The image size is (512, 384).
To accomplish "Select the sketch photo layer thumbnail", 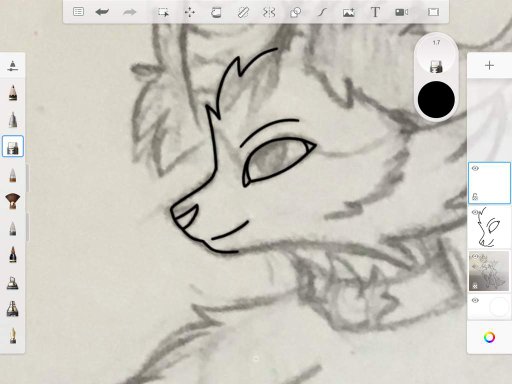I will tap(489, 271).
